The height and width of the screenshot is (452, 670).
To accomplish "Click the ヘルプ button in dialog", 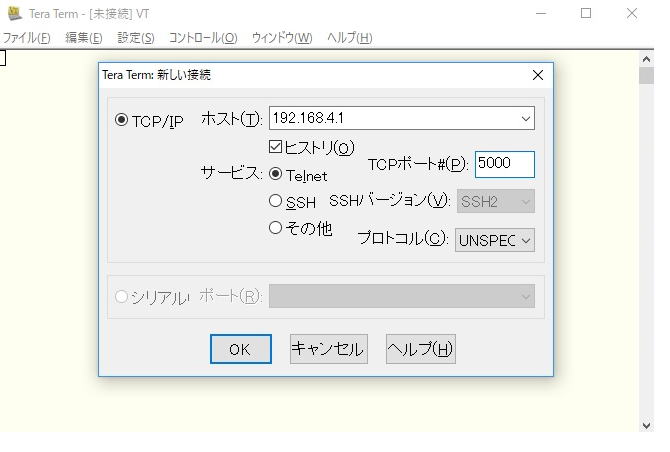I will [x=421, y=349].
